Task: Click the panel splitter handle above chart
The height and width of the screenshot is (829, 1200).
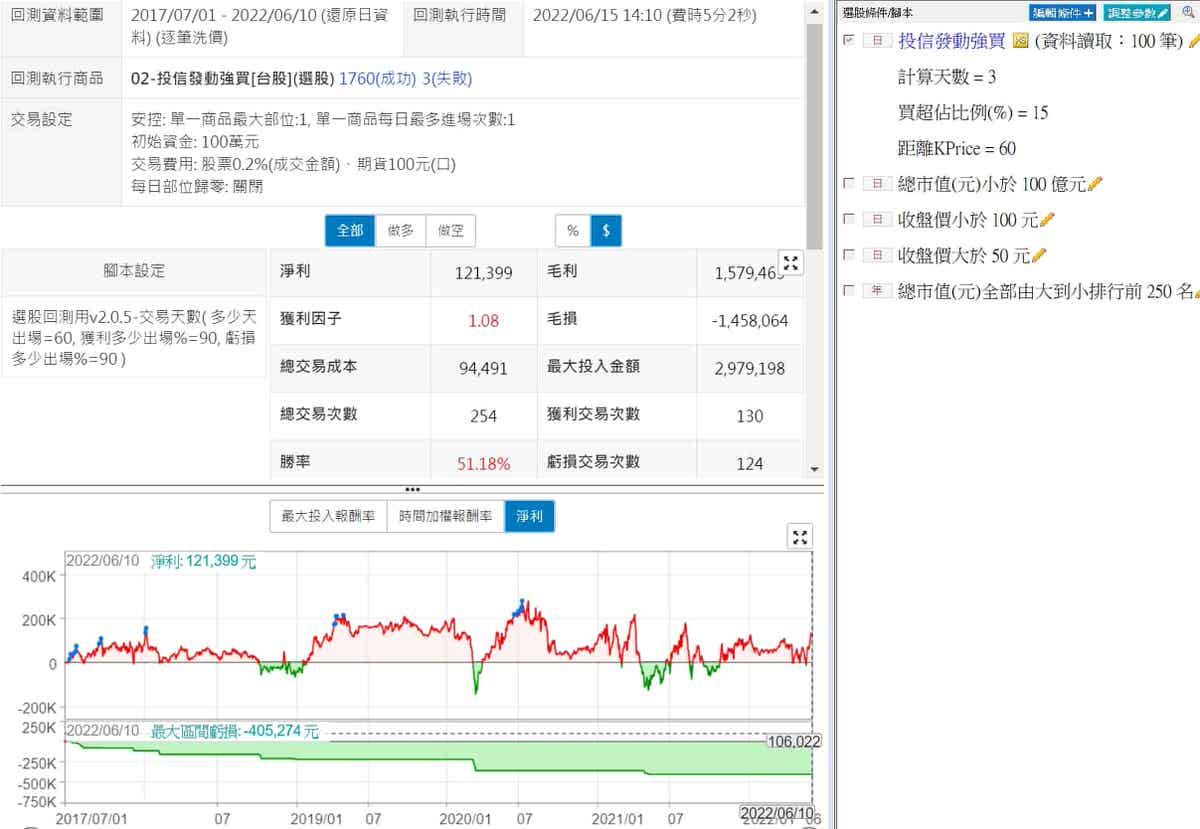Action: click(412, 489)
